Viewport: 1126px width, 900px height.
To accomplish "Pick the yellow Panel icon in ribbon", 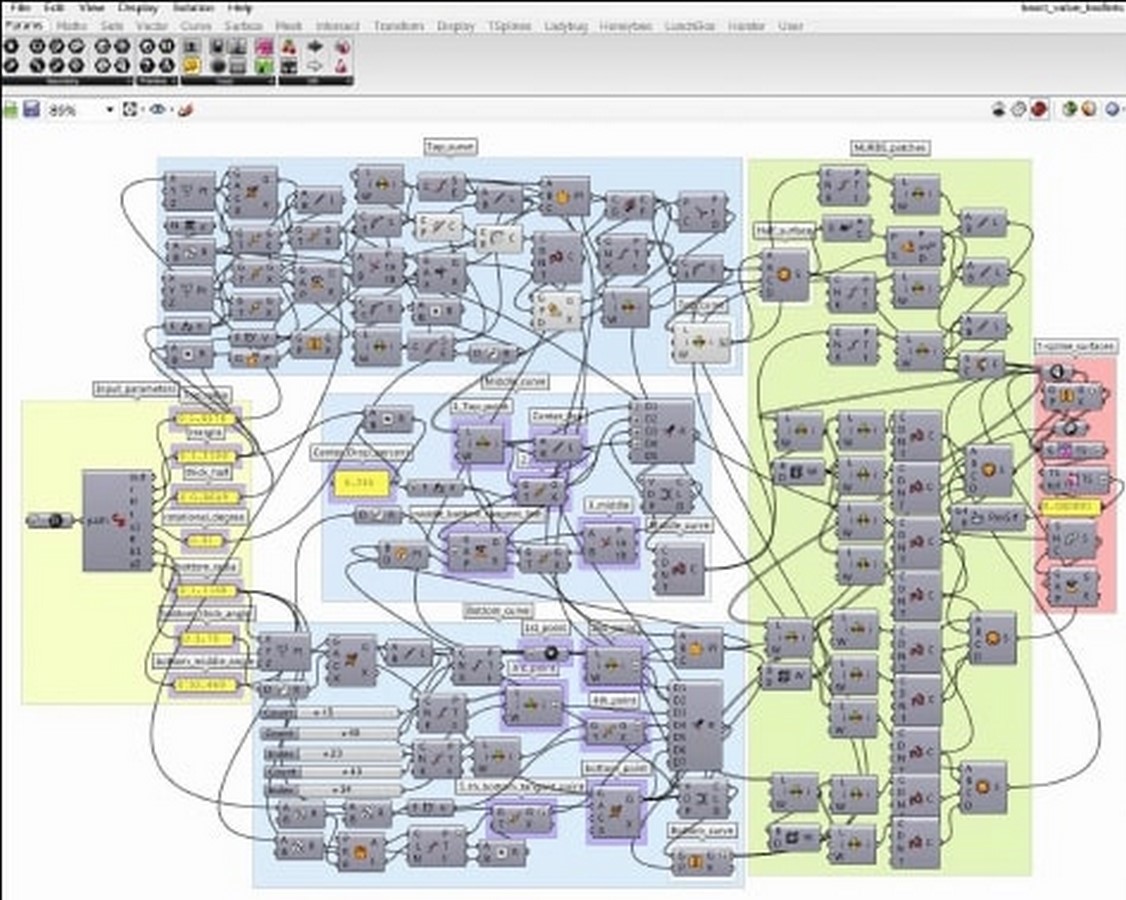I will point(191,66).
